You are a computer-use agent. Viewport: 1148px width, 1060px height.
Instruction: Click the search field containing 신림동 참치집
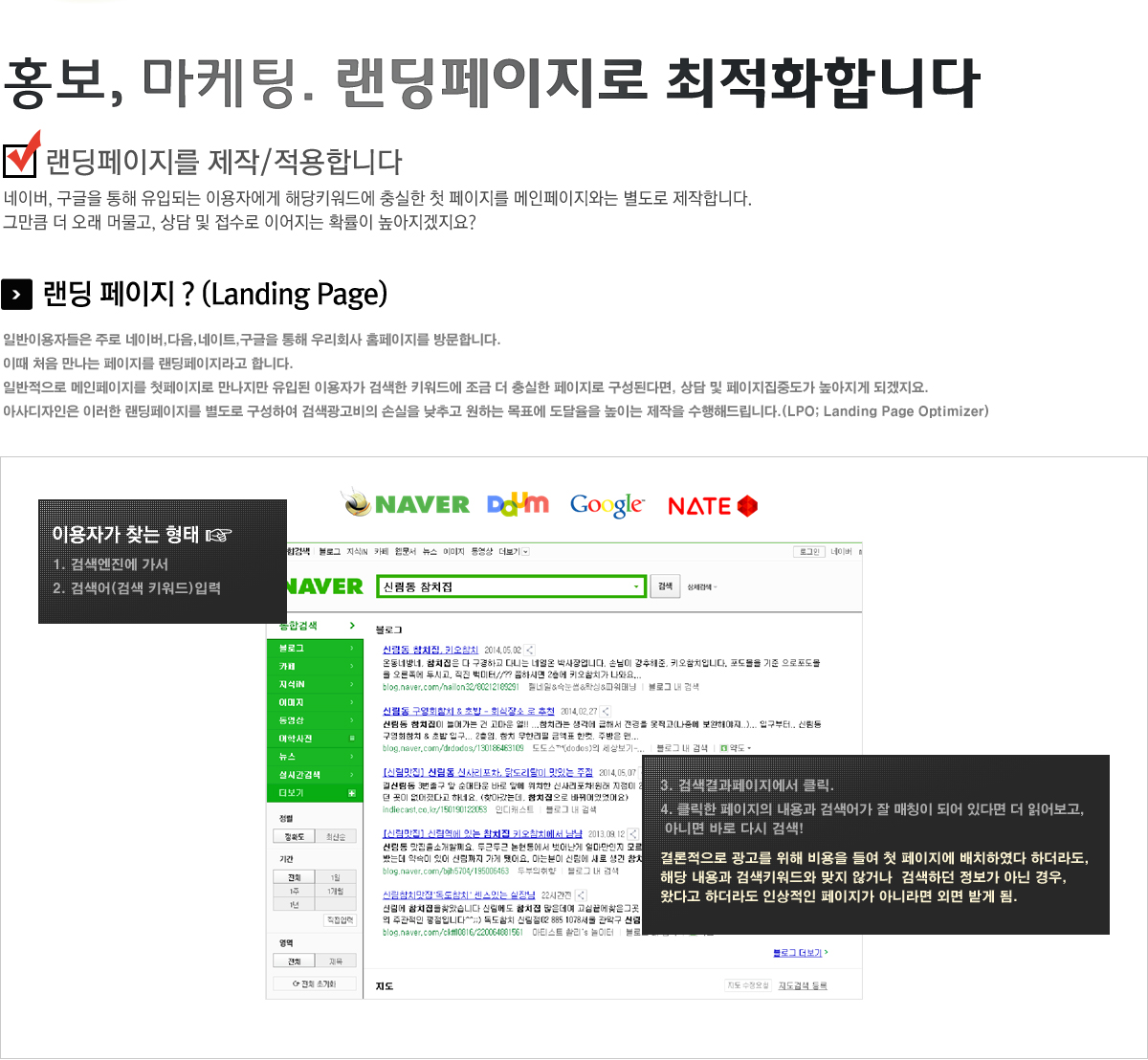tap(512, 586)
